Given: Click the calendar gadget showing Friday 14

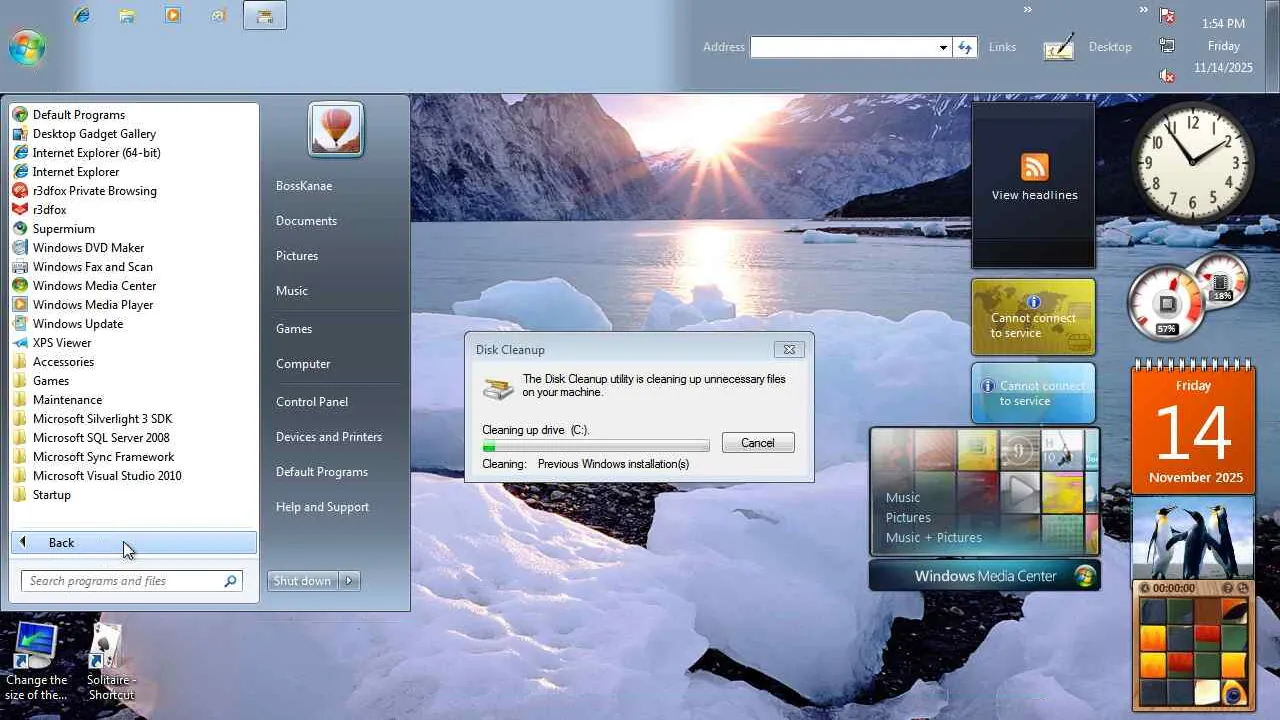Looking at the screenshot, I should pos(1193,427).
